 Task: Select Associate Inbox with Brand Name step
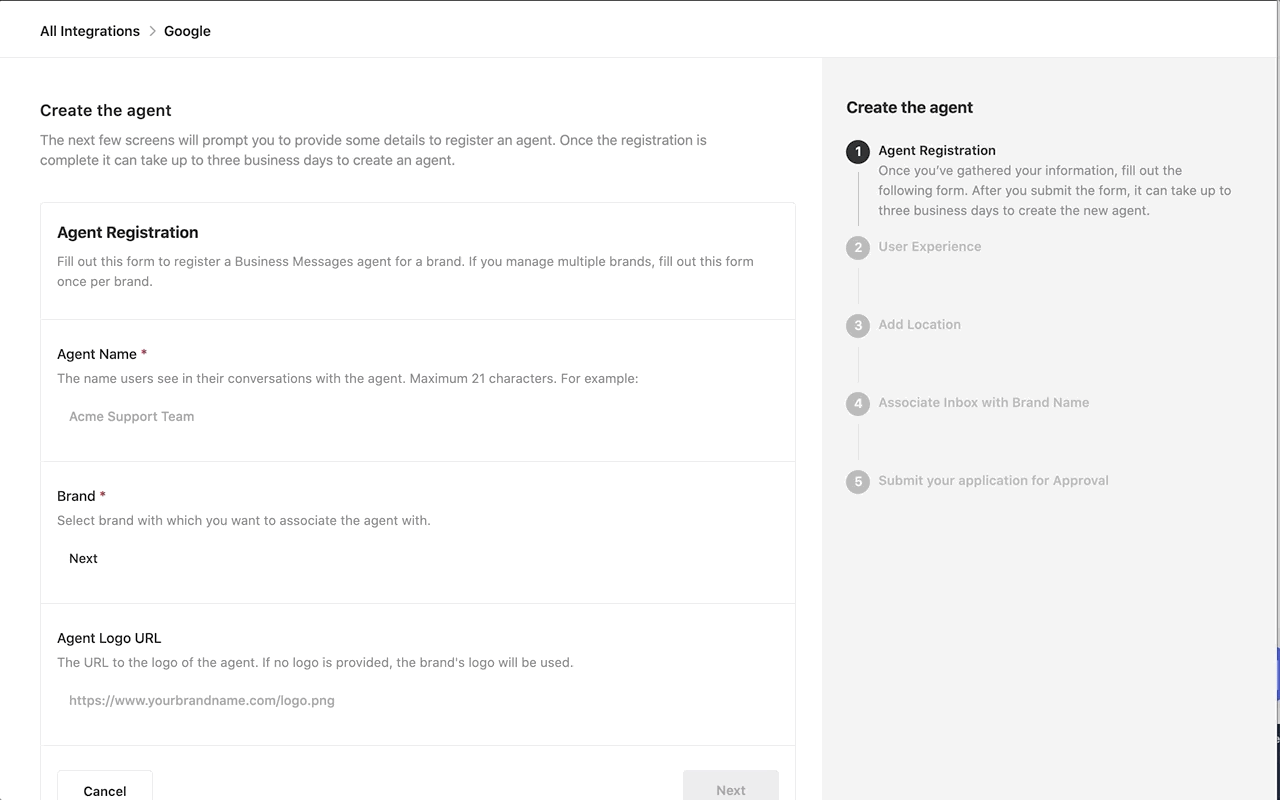pyautogui.click(x=984, y=403)
